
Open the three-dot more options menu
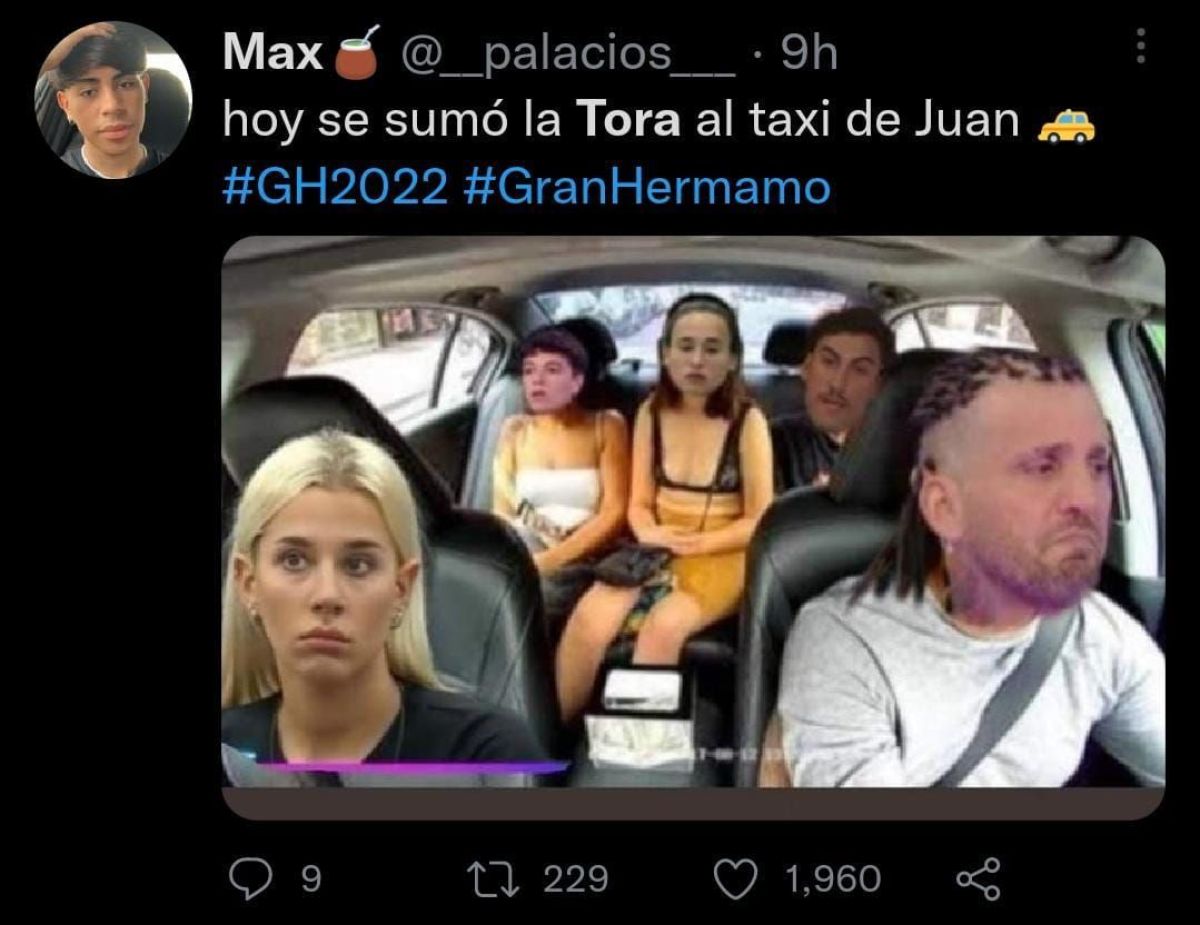click(1140, 47)
